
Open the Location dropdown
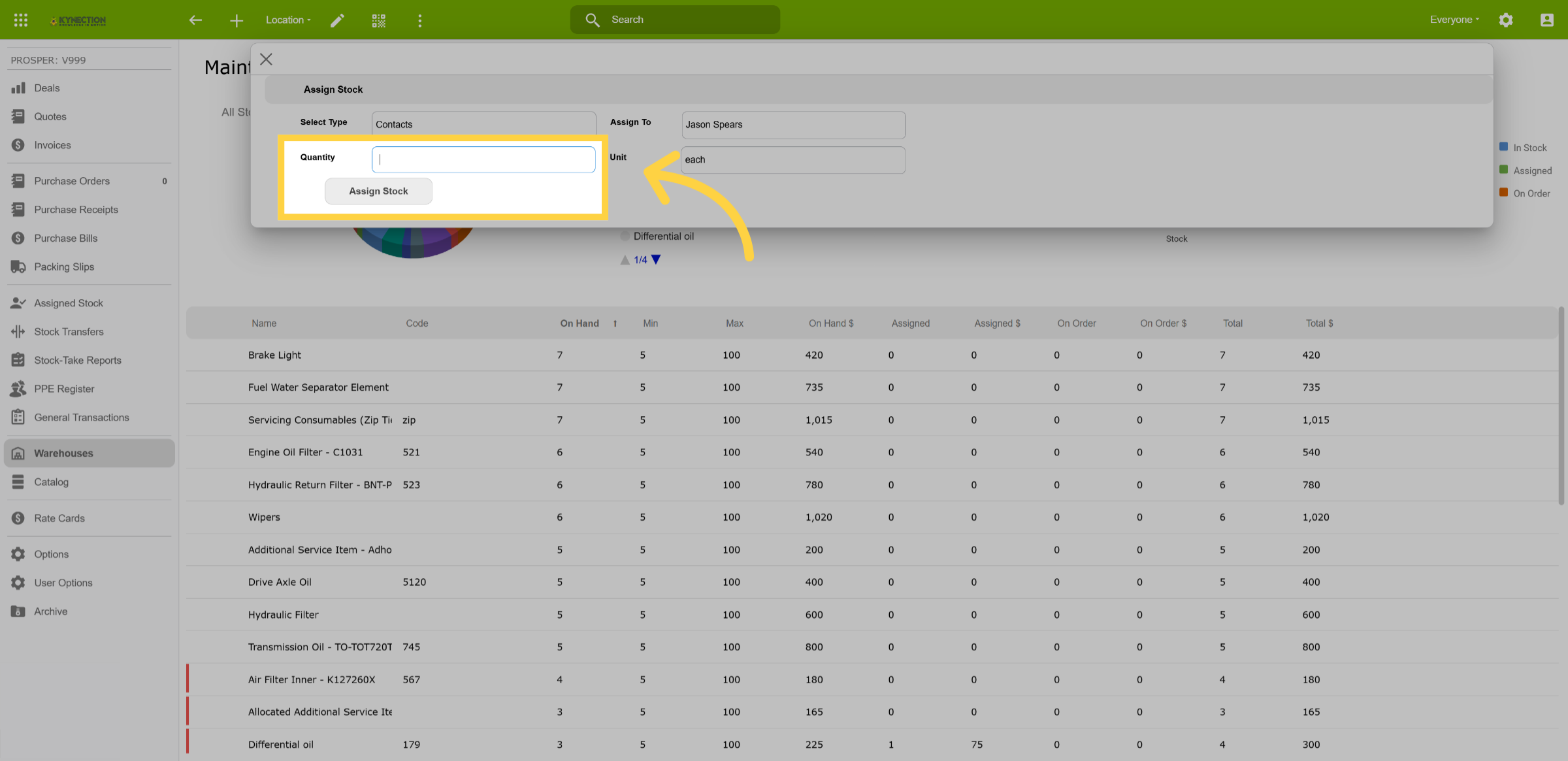(288, 20)
